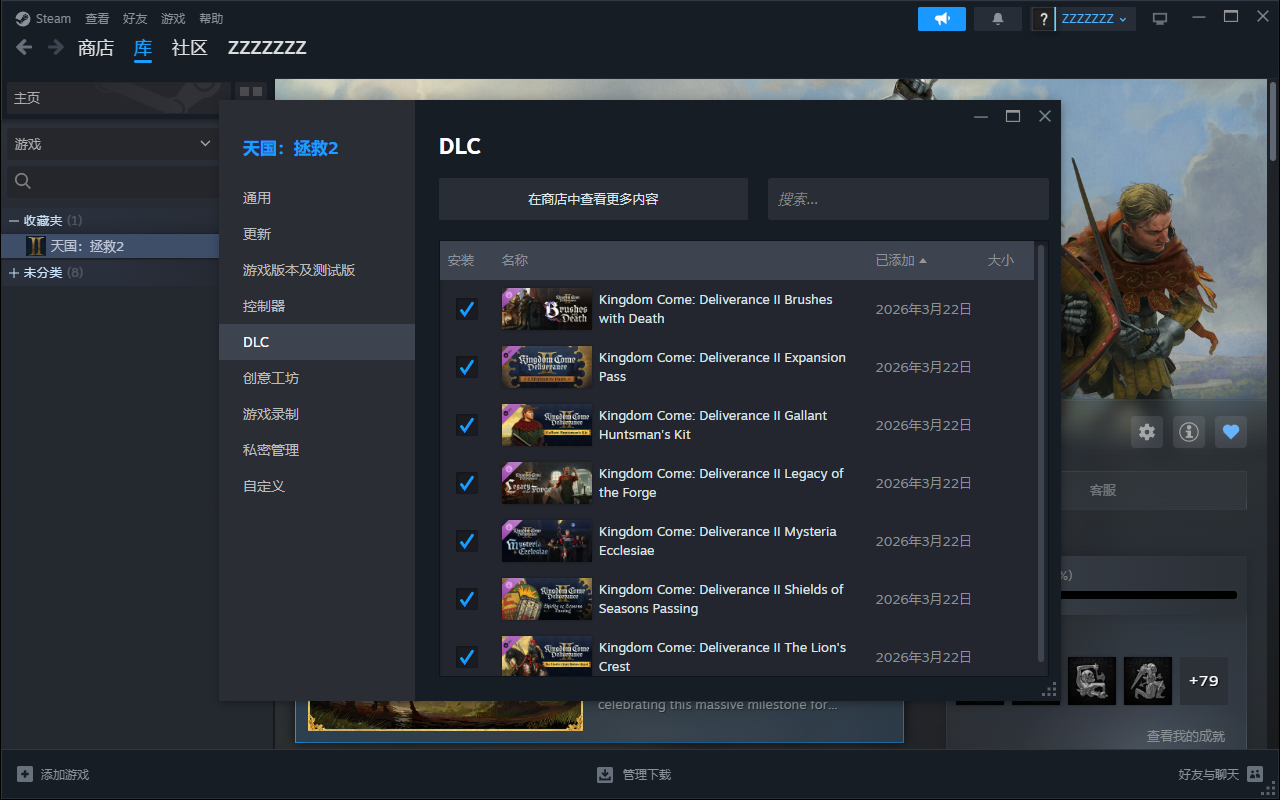Viewport: 1280px width, 800px height.
Task: Select 控制器 in the properties sidebar
Action: click(x=264, y=306)
